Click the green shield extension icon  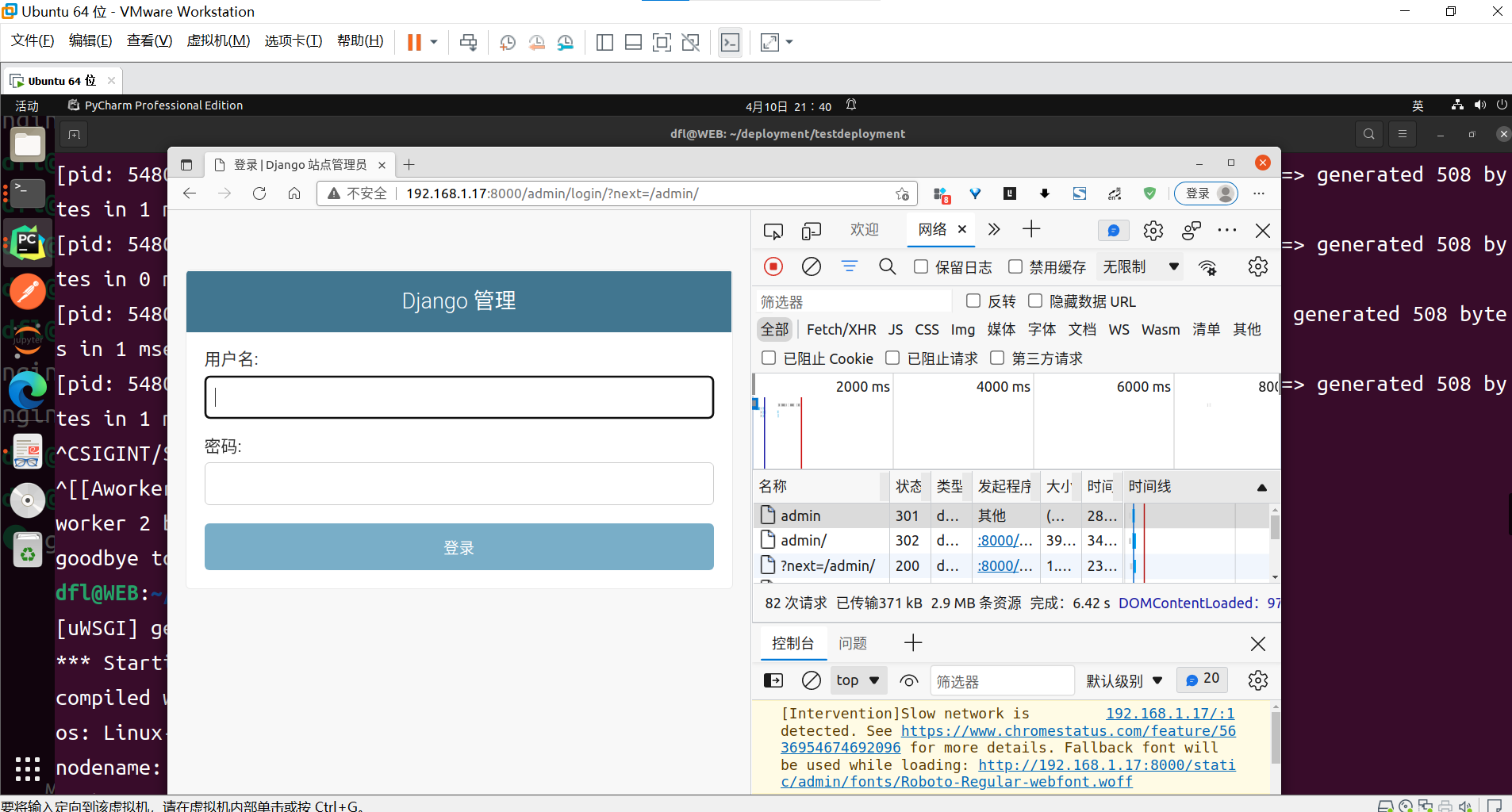(1149, 193)
